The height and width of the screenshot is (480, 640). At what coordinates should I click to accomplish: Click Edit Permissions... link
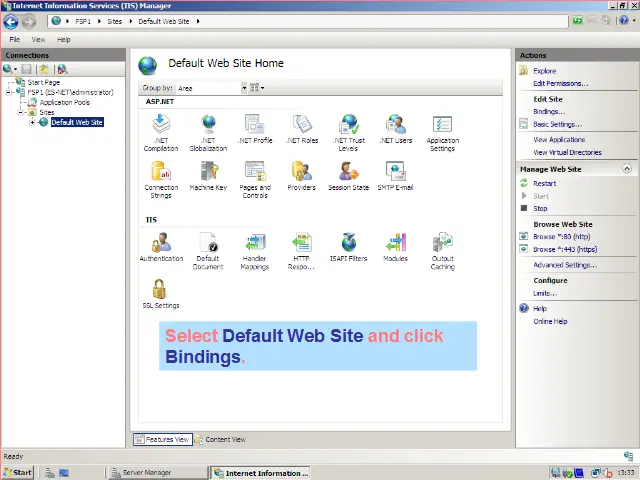pyautogui.click(x=560, y=84)
